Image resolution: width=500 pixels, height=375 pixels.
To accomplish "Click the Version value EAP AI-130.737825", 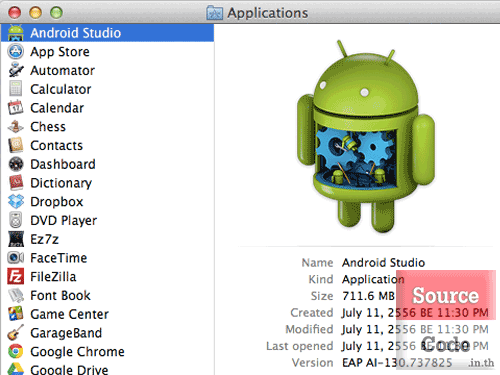I will click(x=397, y=363).
